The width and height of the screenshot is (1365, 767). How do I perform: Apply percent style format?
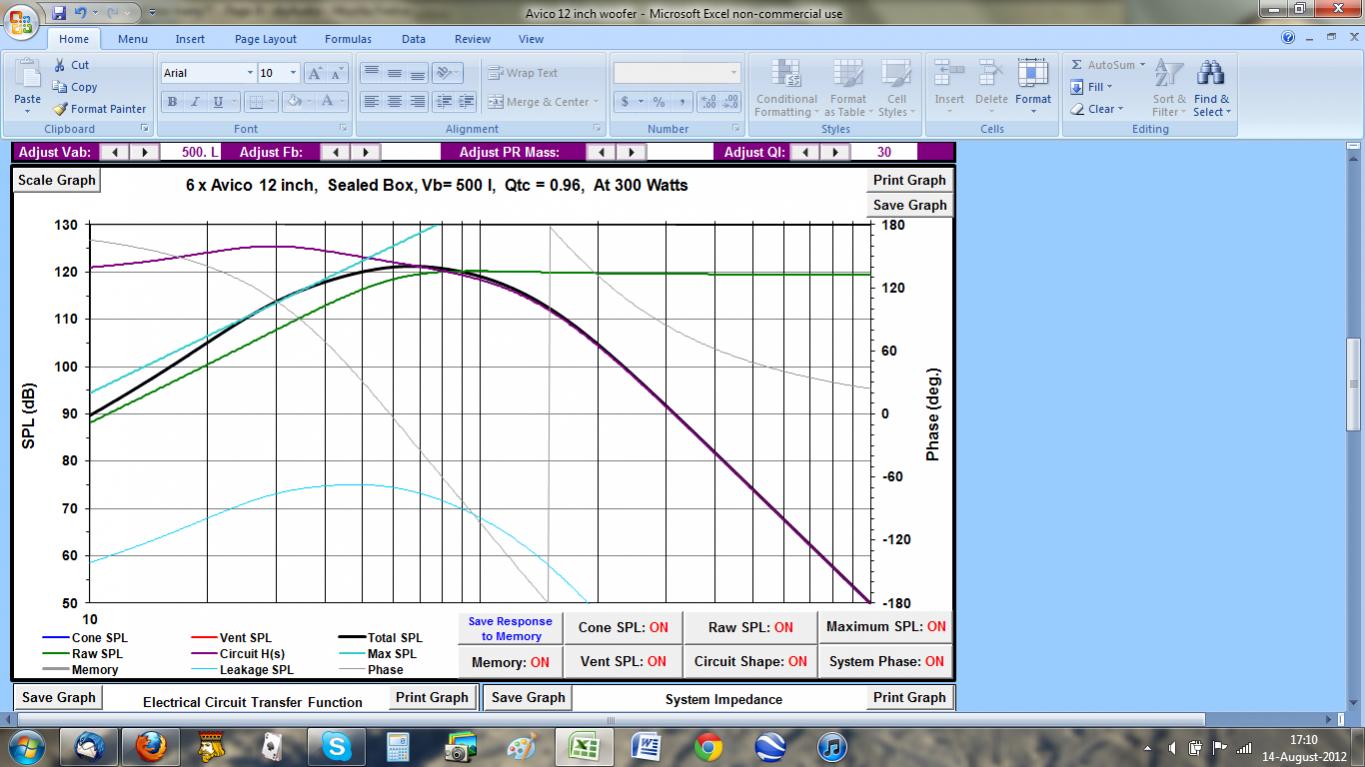pos(659,102)
